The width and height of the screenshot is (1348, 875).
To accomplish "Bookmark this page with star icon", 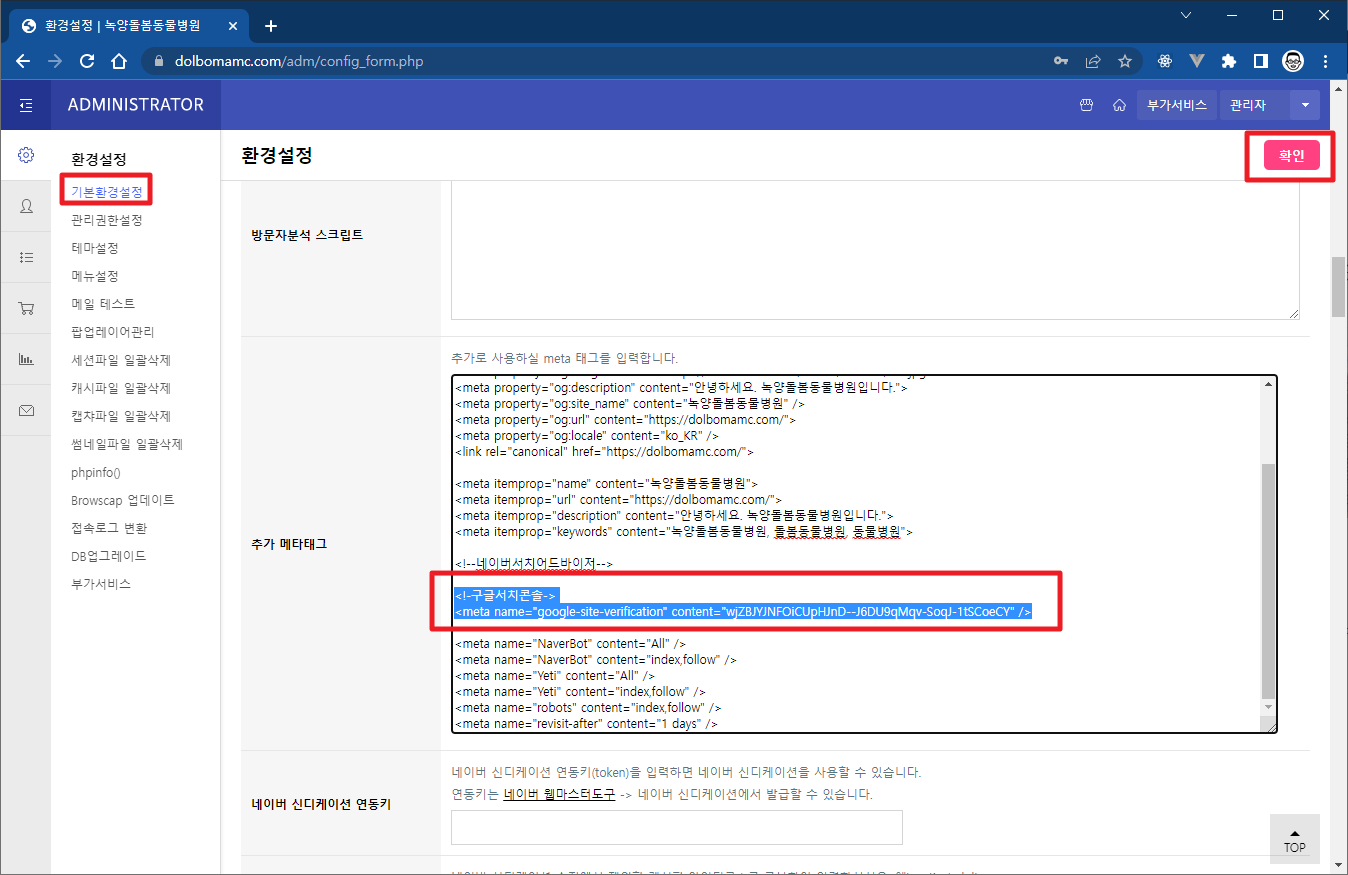I will pos(1125,61).
